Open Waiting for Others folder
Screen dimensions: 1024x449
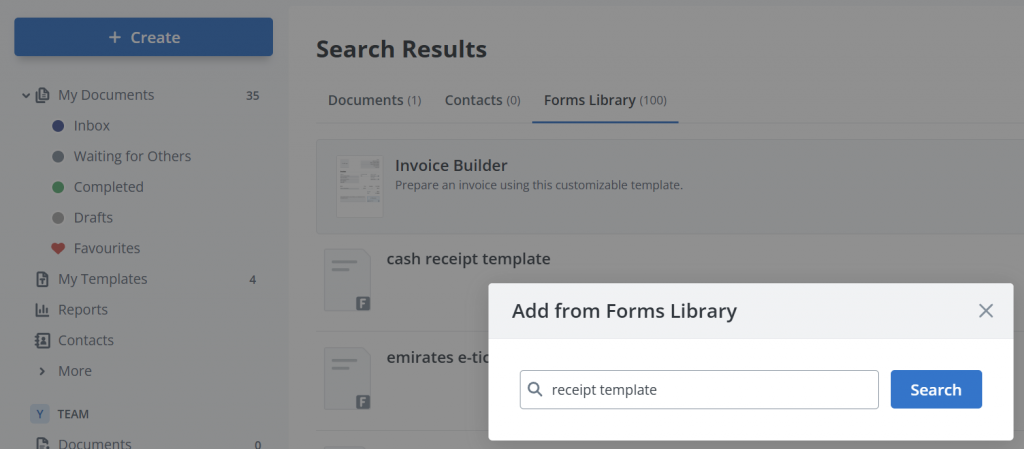(x=132, y=156)
